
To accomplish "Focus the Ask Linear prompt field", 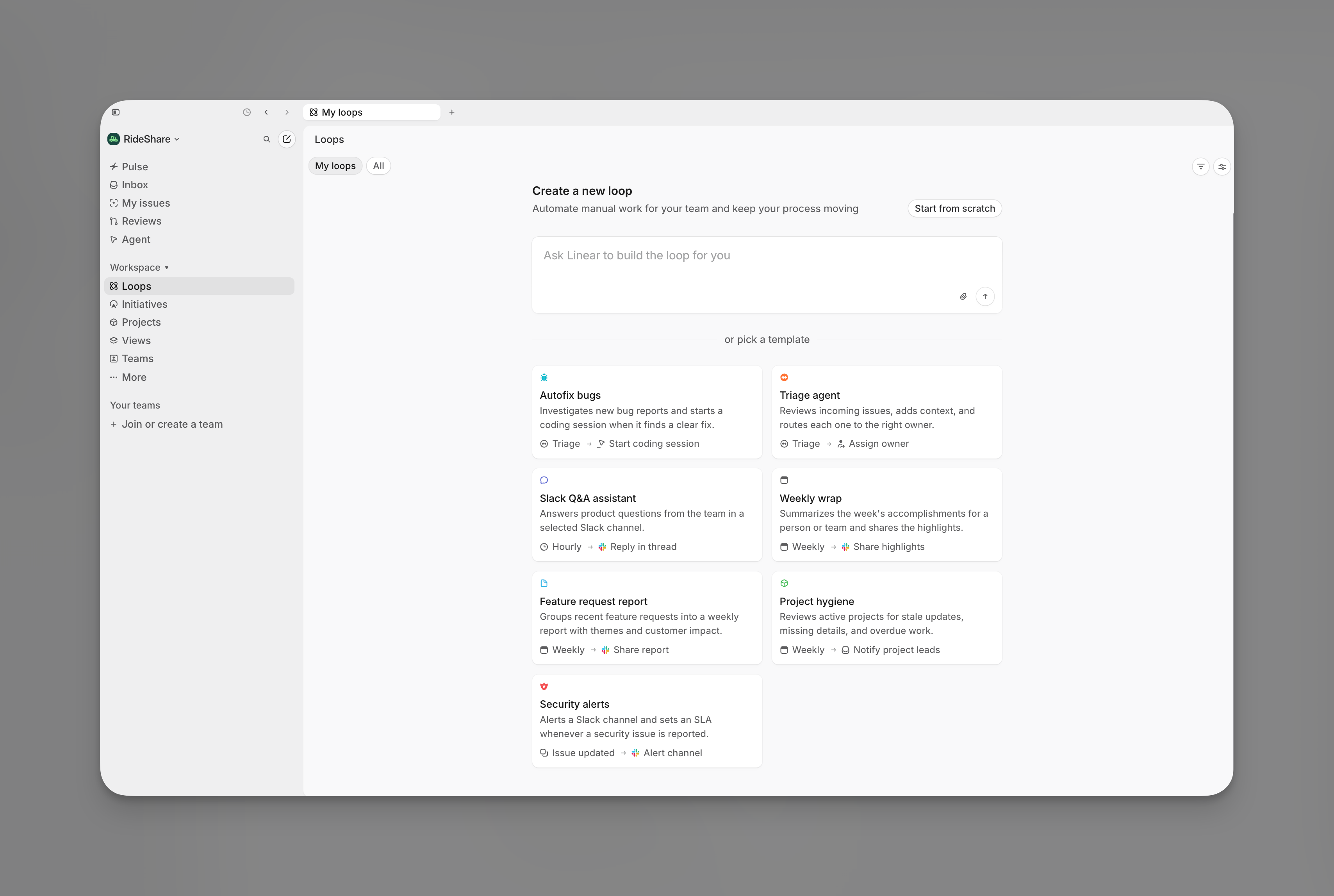I will tap(767, 275).
